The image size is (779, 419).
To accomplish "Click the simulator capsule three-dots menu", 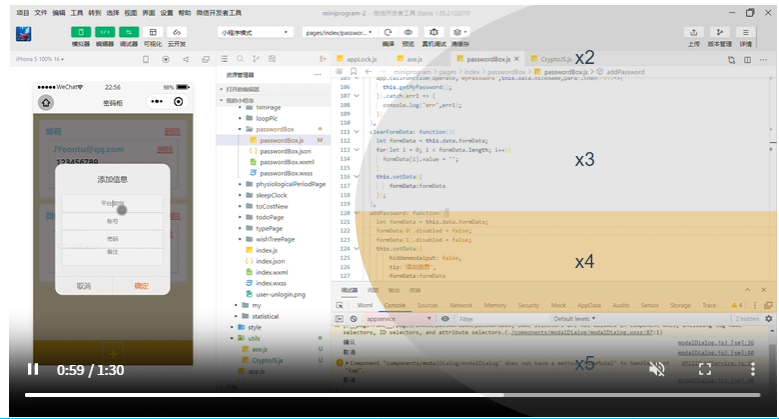I will coord(156,101).
